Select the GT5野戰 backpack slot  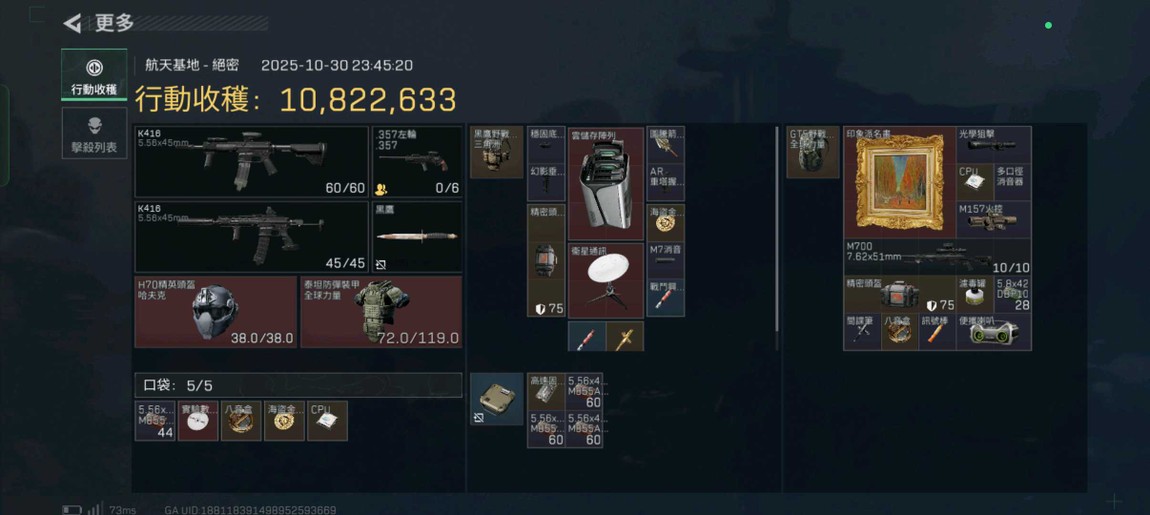pos(813,152)
